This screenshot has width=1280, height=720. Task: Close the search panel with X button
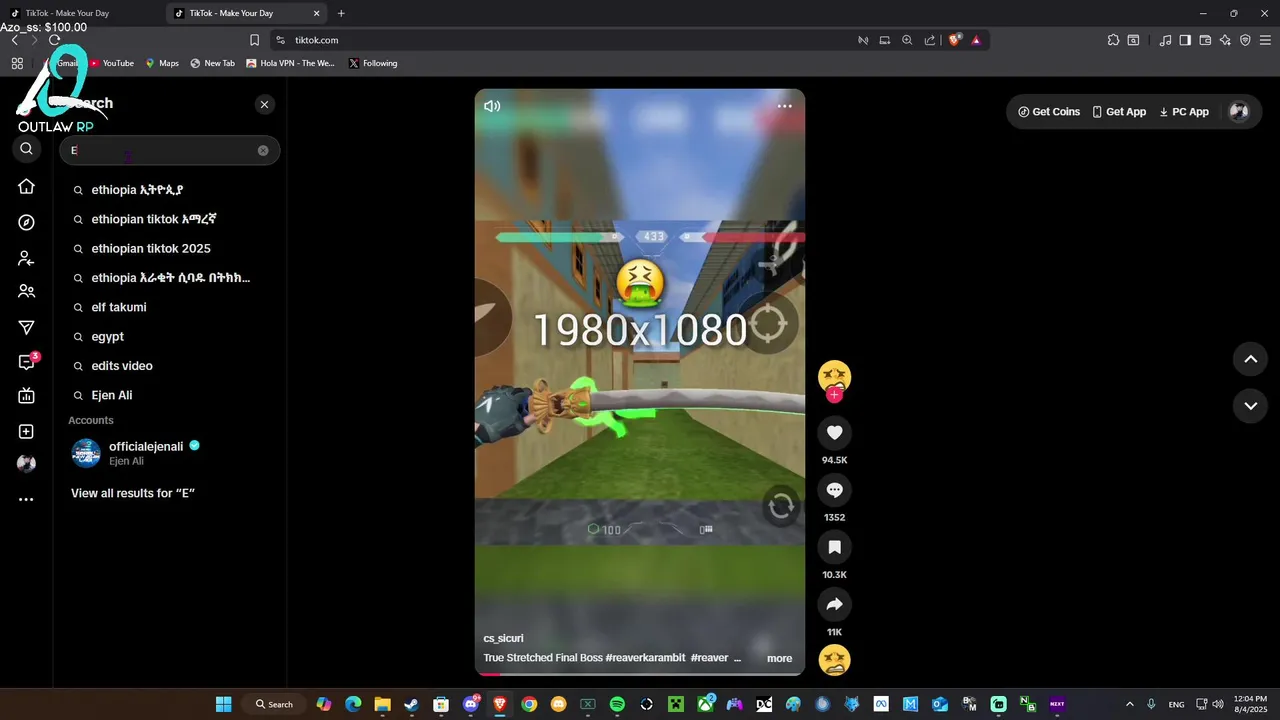[264, 104]
